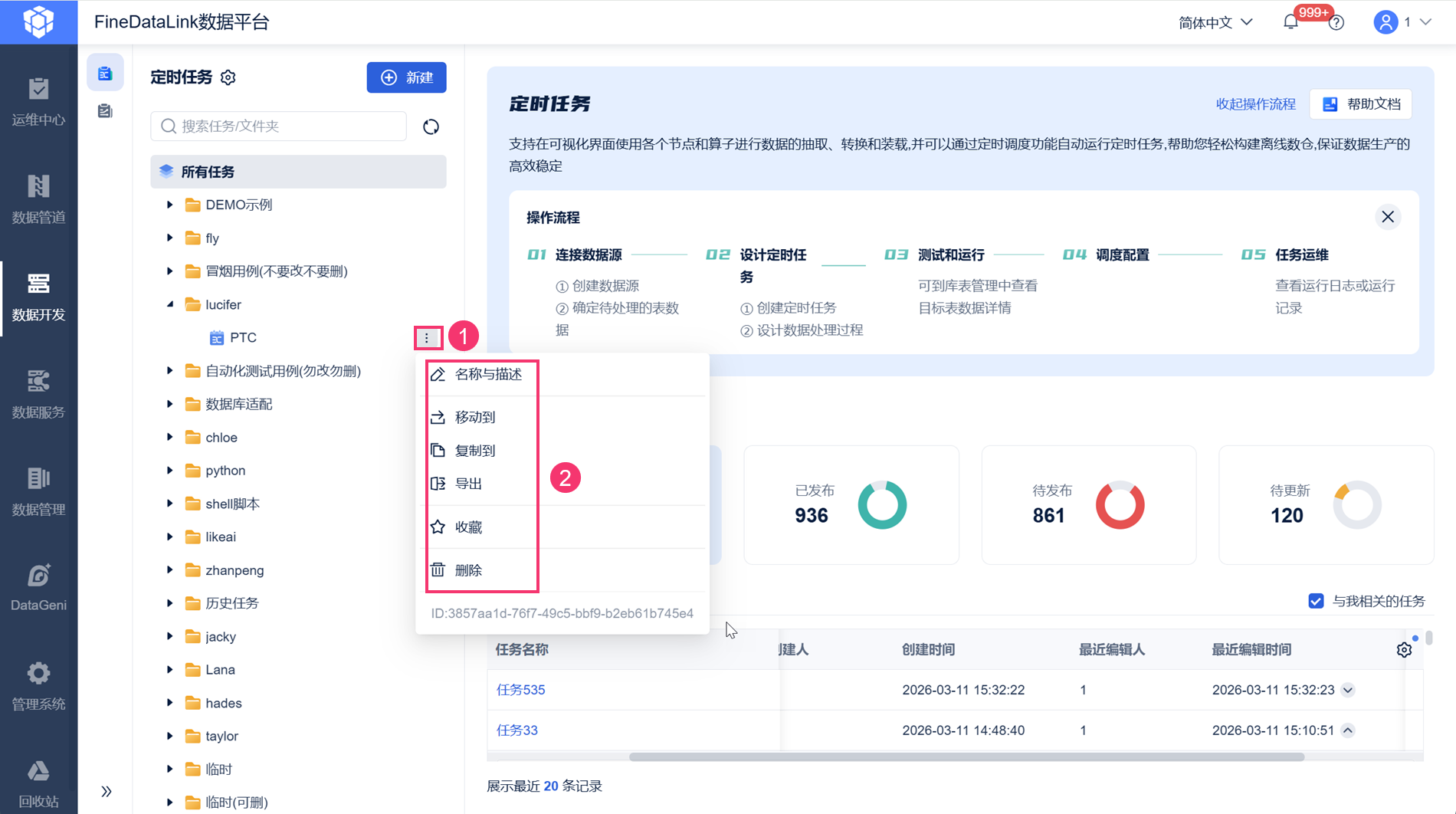Open the 定时任务 settings gear
The width and height of the screenshot is (1456, 814).
click(228, 77)
